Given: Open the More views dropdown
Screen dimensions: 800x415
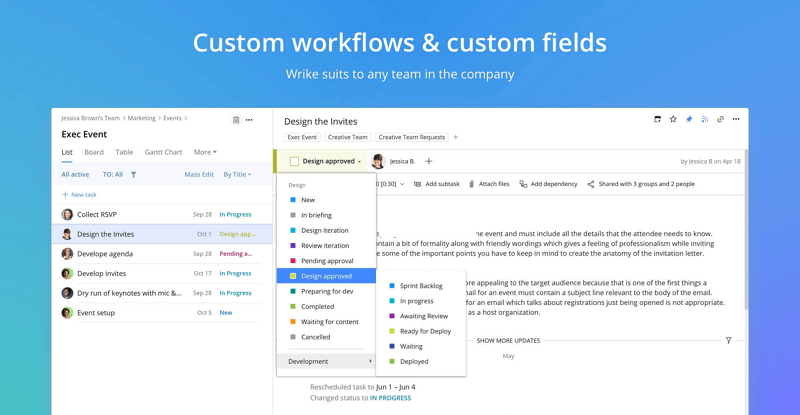Looking at the screenshot, I should (204, 152).
